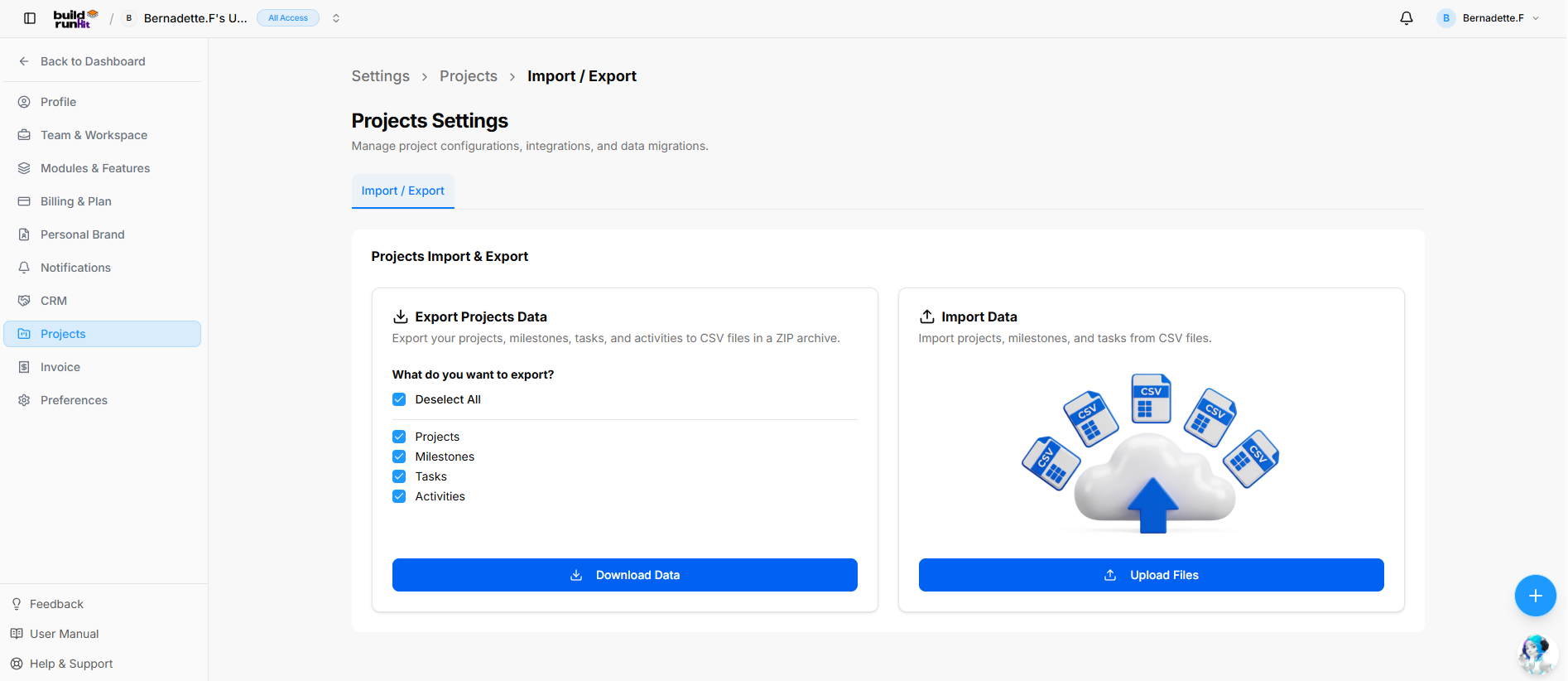Screen dimensions: 1568x681
Task: Select the Import / Export tab
Action: click(403, 191)
